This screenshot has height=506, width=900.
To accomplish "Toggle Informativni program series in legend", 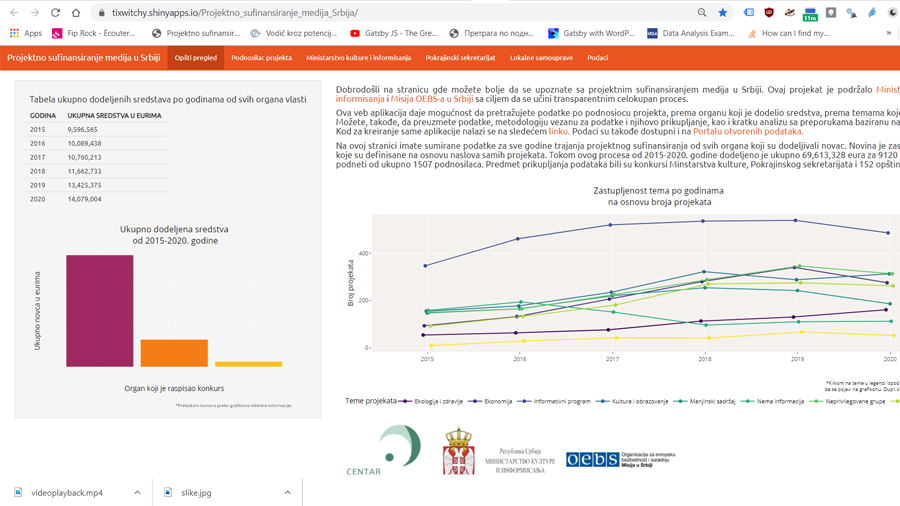I will coord(556,401).
